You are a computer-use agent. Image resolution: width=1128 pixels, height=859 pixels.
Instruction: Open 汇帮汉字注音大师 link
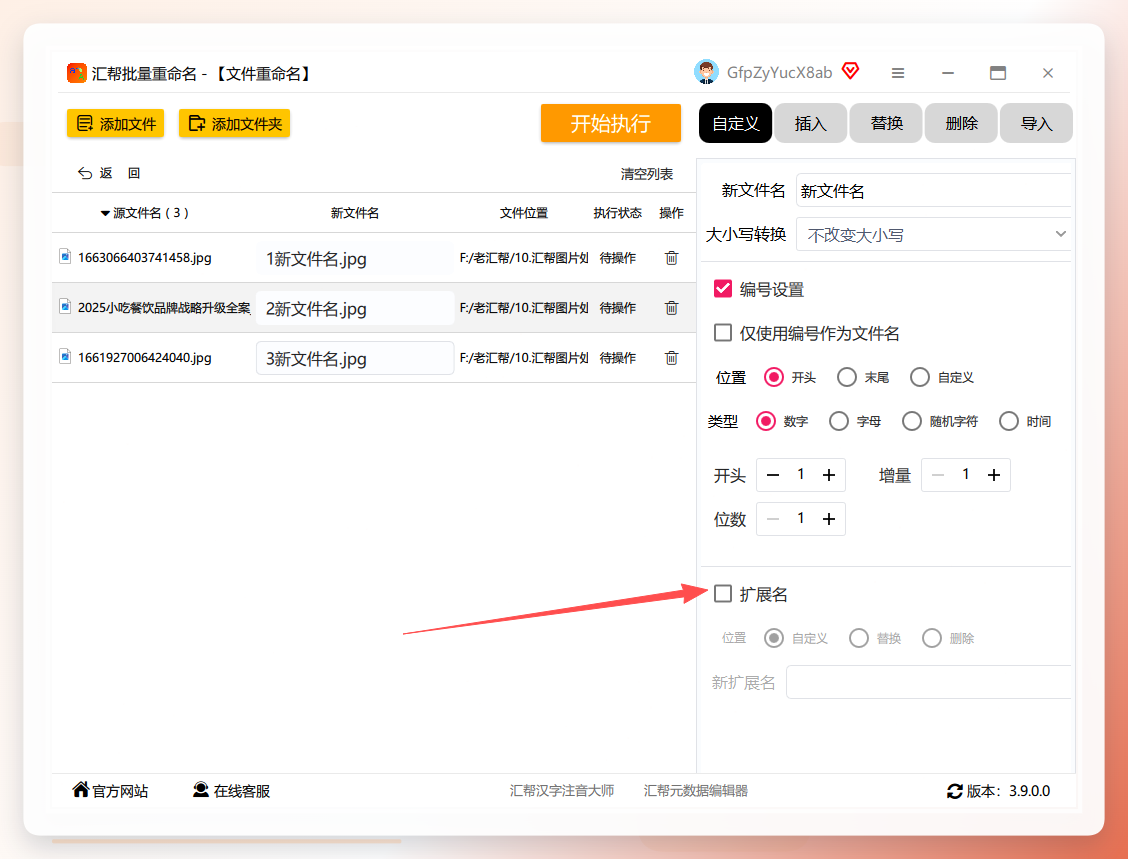(x=562, y=791)
